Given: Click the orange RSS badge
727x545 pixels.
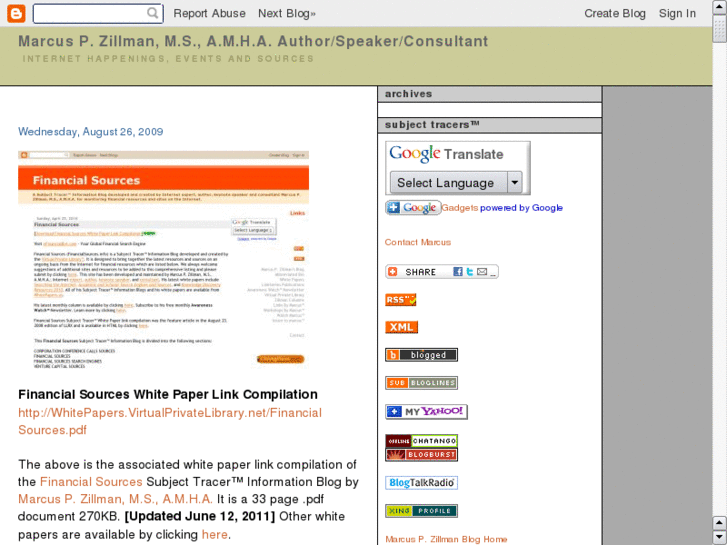Looking at the screenshot, I should [401, 300].
